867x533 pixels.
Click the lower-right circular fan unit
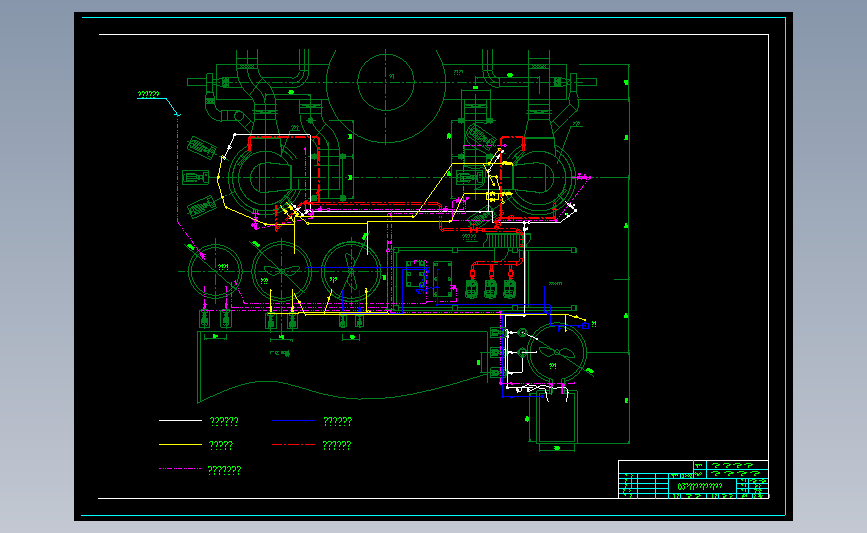tap(556, 352)
